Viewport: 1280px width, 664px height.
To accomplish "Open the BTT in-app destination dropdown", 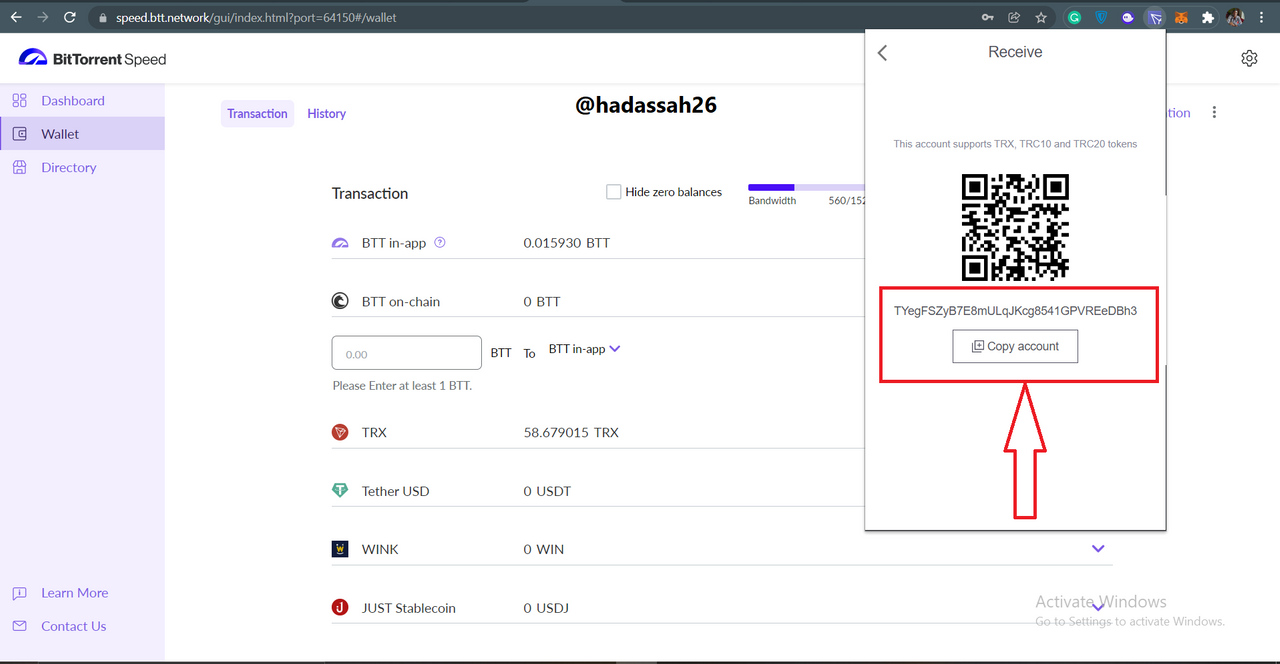I will click(585, 349).
